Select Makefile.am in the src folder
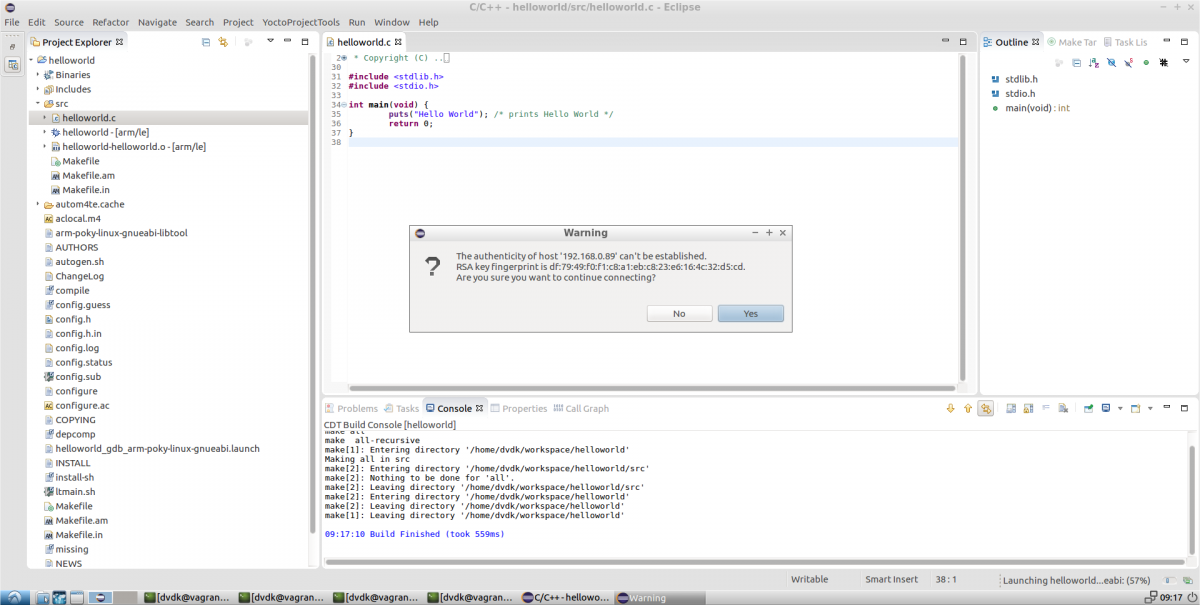This screenshot has width=1200, height=605. click(x=88, y=175)
